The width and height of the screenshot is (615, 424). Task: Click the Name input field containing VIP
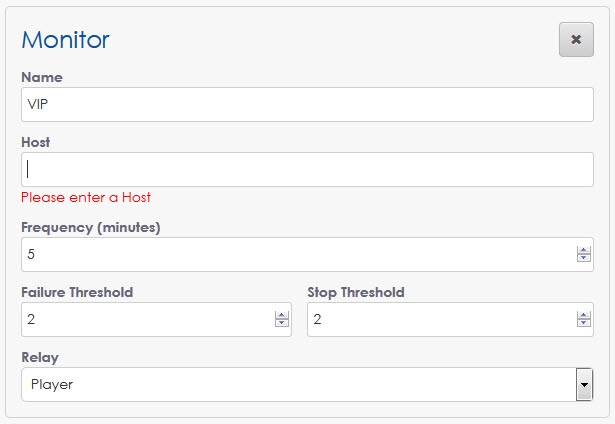[300, 104]
